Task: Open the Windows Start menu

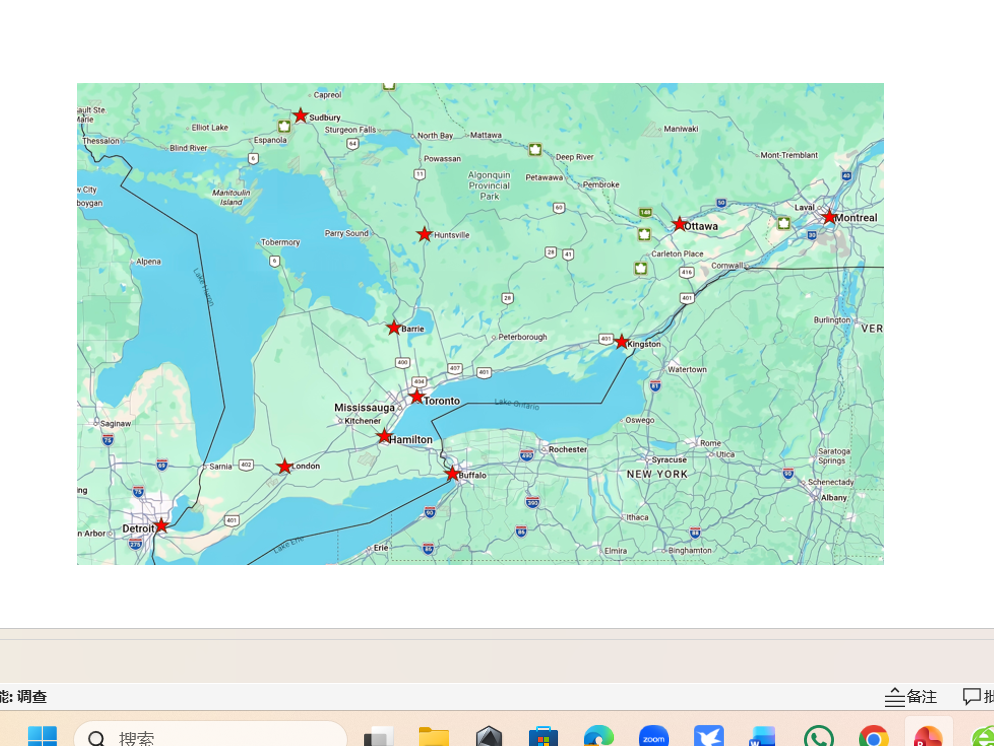Action: (42, 737)
